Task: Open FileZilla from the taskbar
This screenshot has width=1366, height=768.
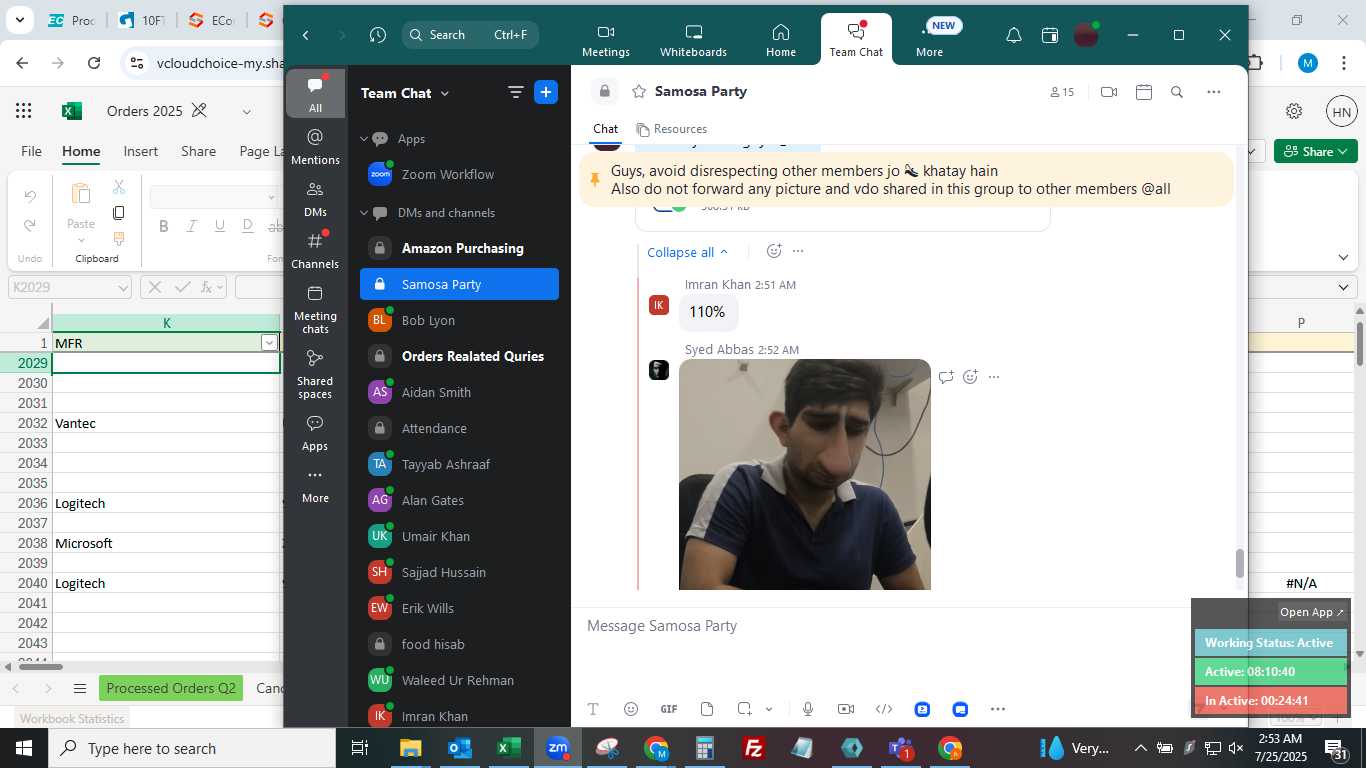Action: click(x=754, y=748)
